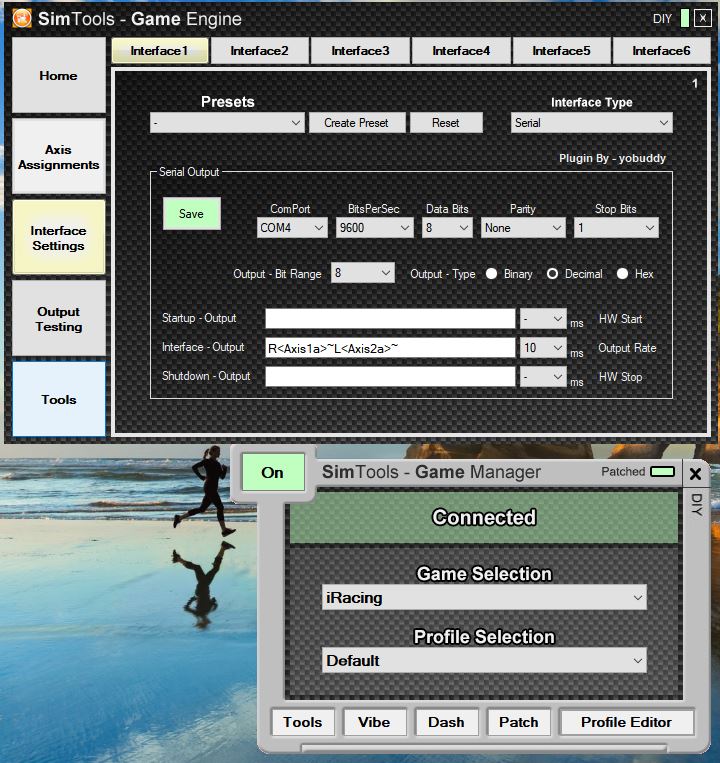Open Interface Settings section

(x=58, y=237)
